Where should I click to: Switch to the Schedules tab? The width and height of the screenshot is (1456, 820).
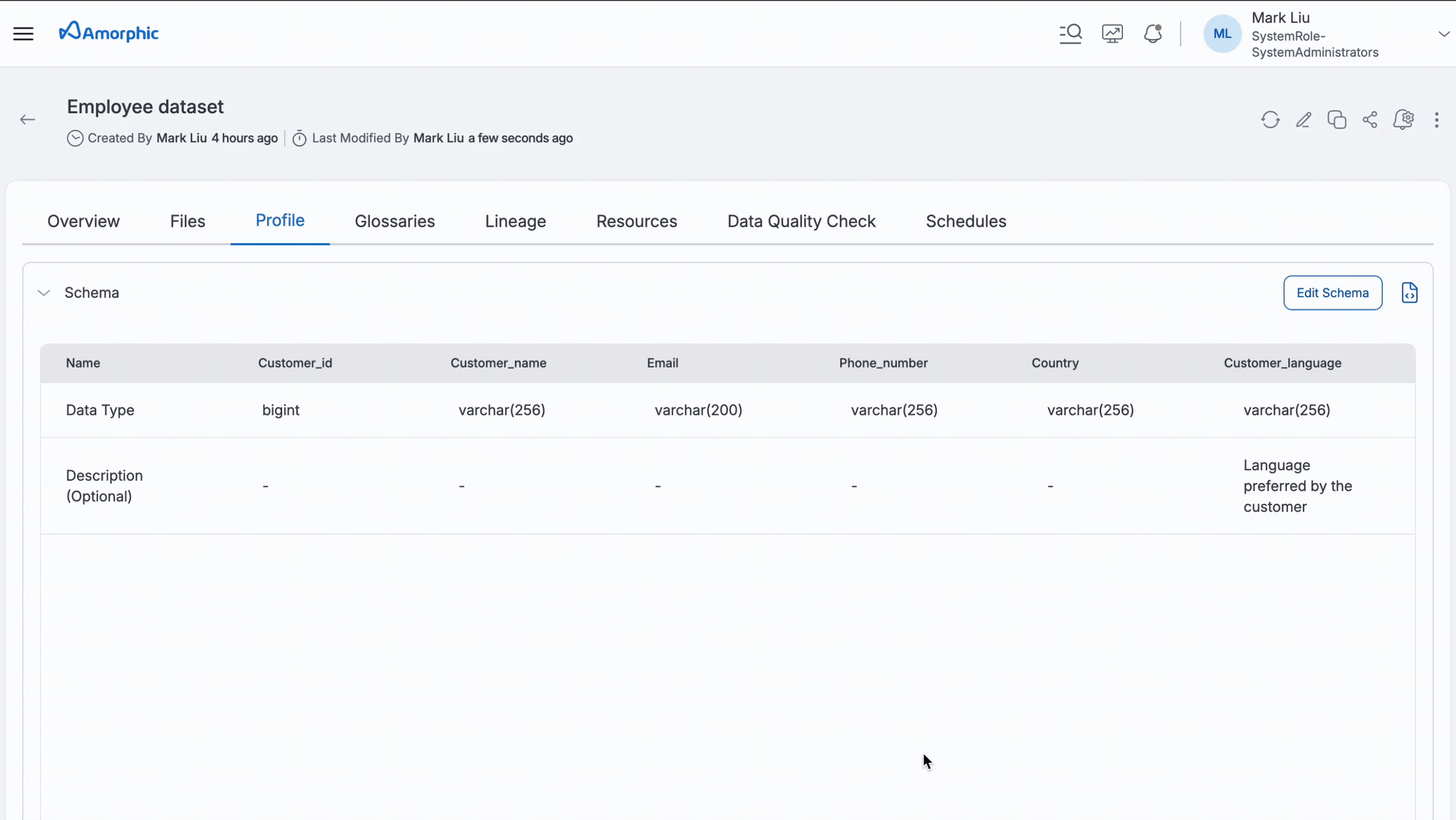click(966, 221)
